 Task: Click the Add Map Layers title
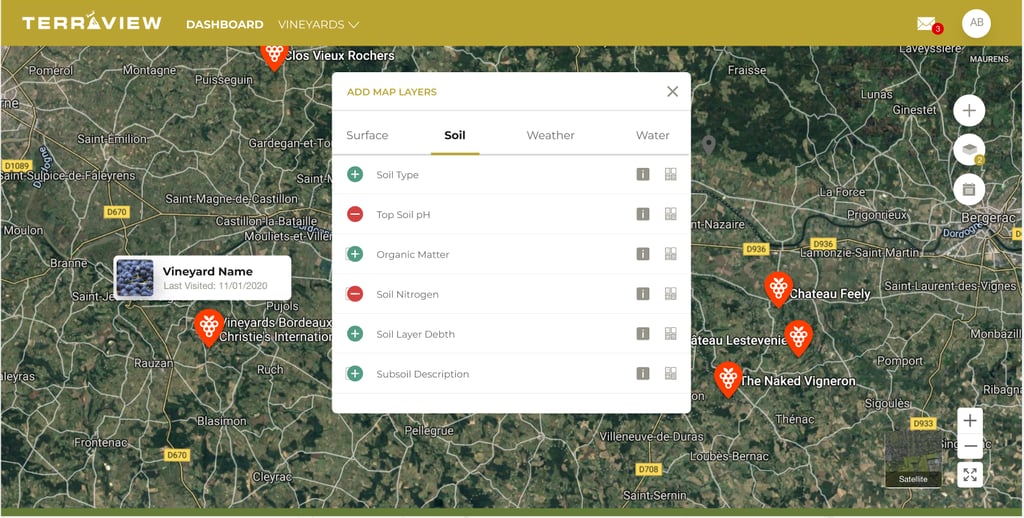[x=392, y=92]
